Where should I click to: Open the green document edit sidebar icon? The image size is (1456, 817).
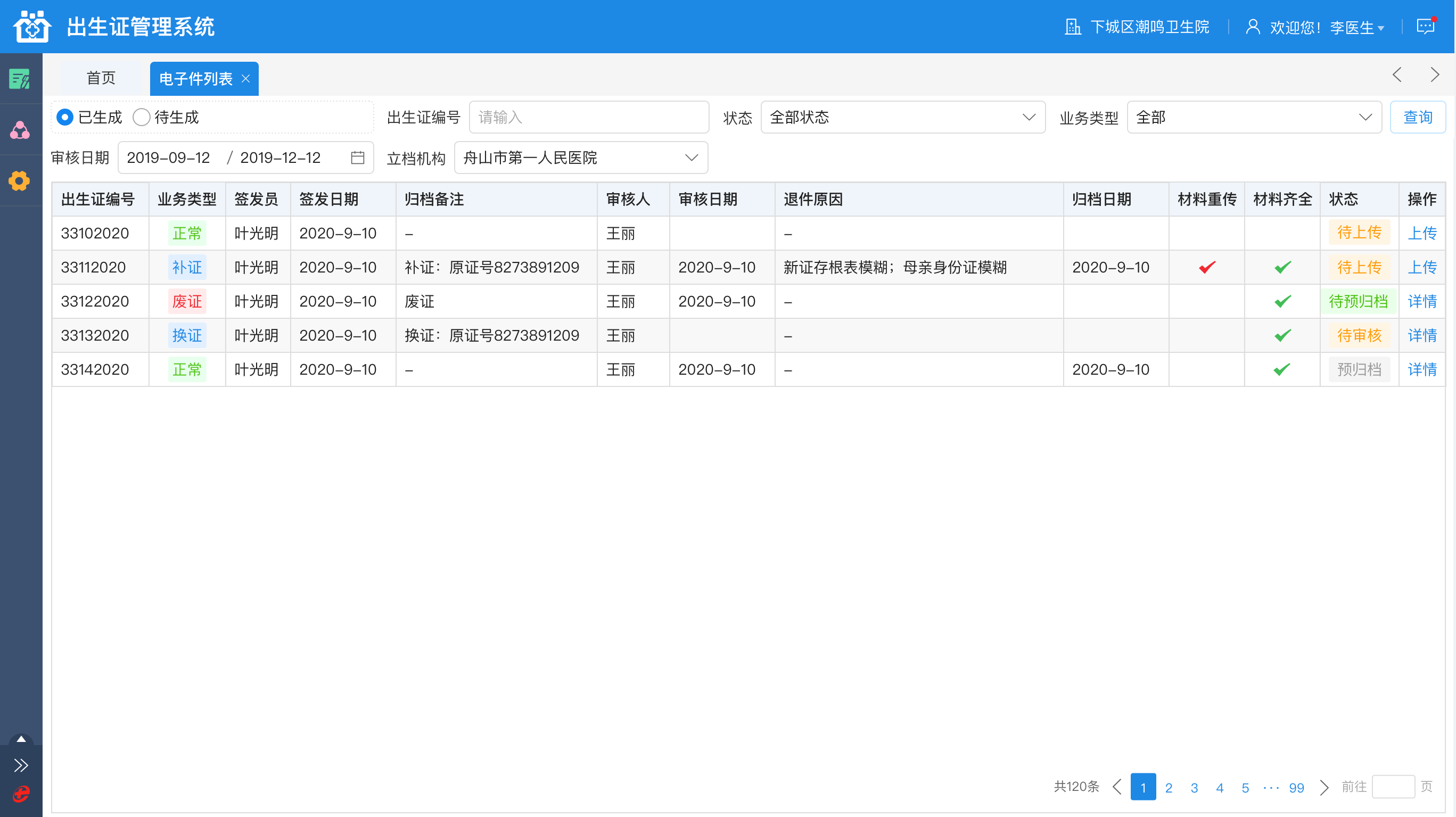click(20, 79)
